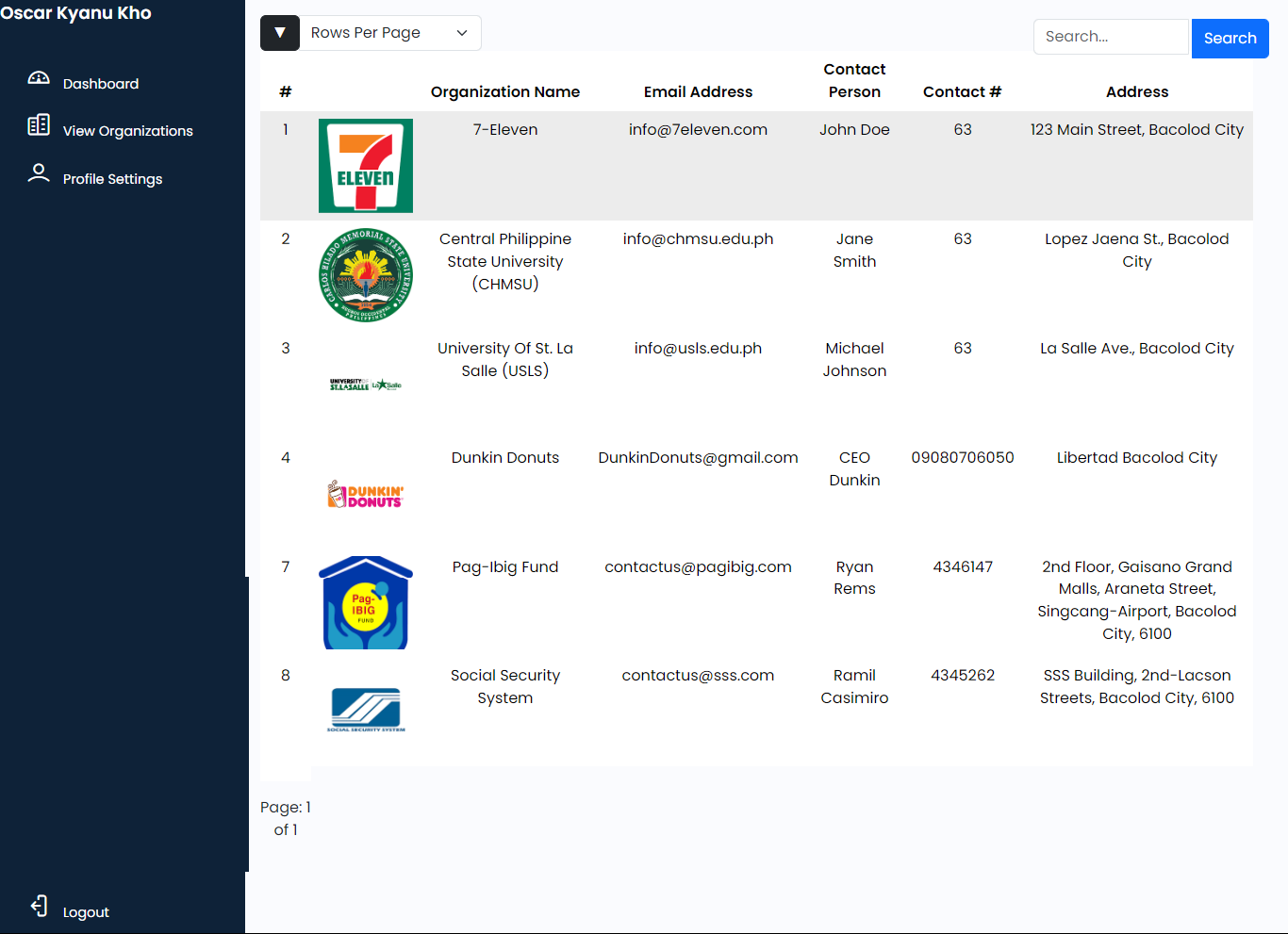1288x934 pixels.
Task: Click the Address column header
Action: (1137, 91)
